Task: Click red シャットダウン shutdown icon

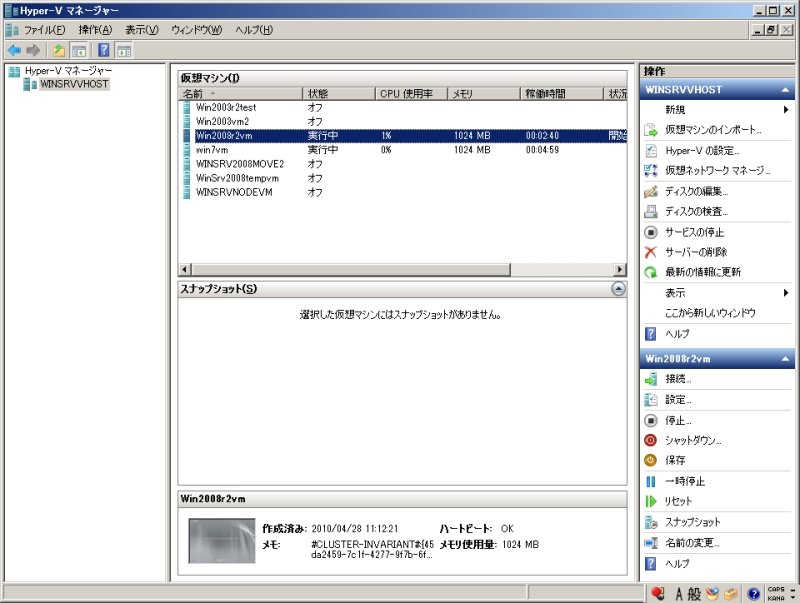Action: (x=651, y=440)
